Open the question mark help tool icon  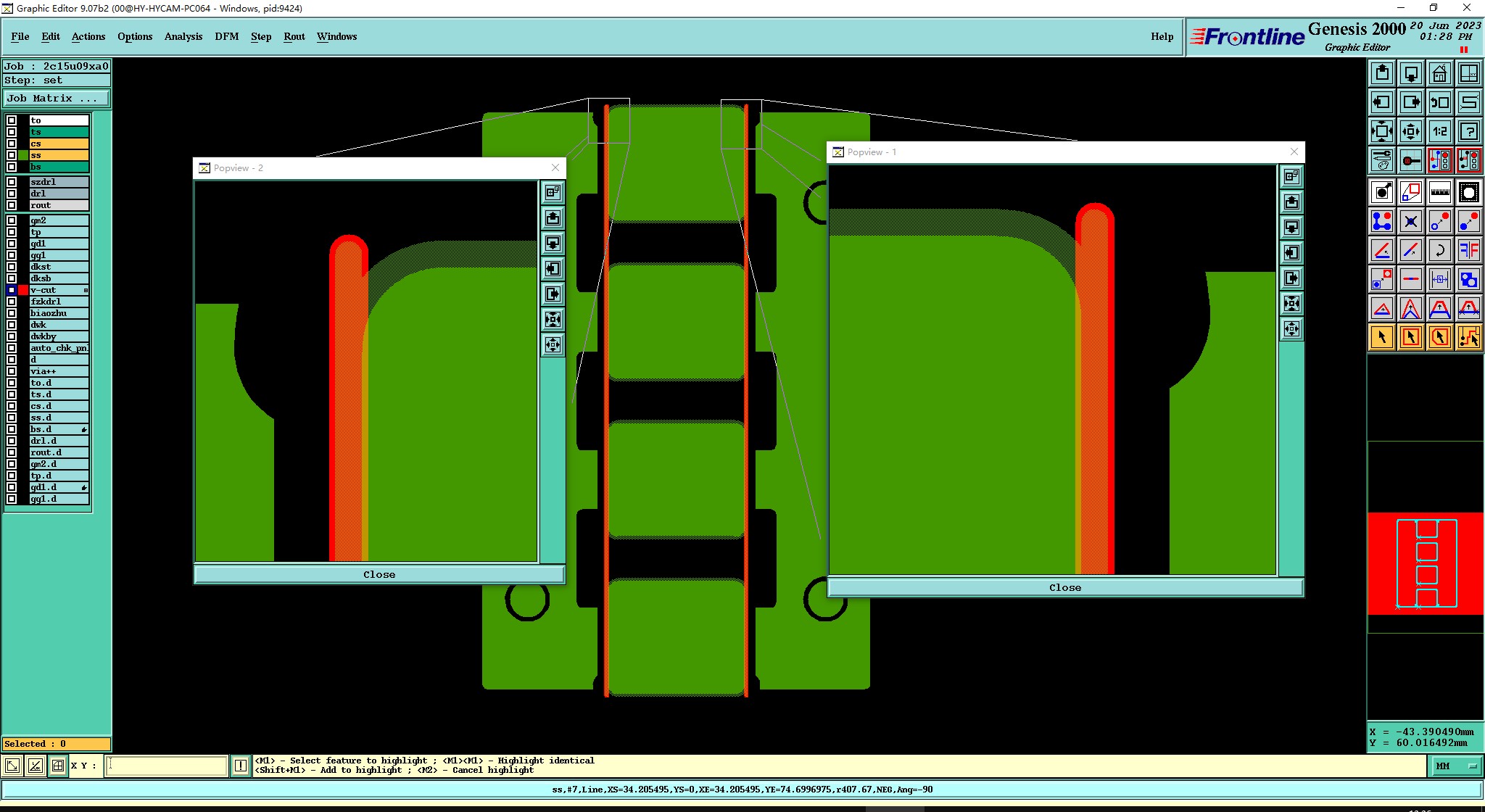1468,131
